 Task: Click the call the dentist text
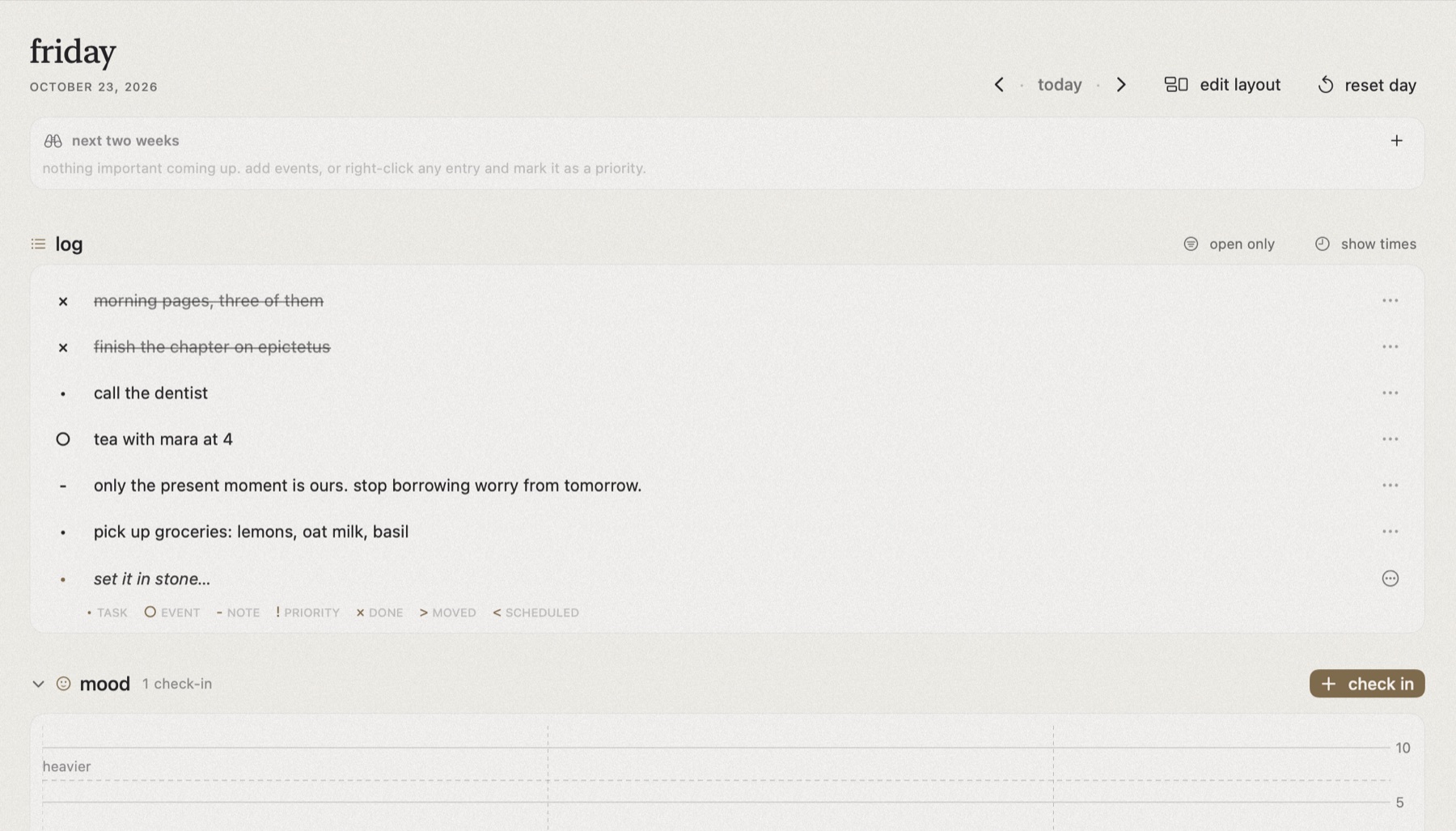(x=150, y=393)
